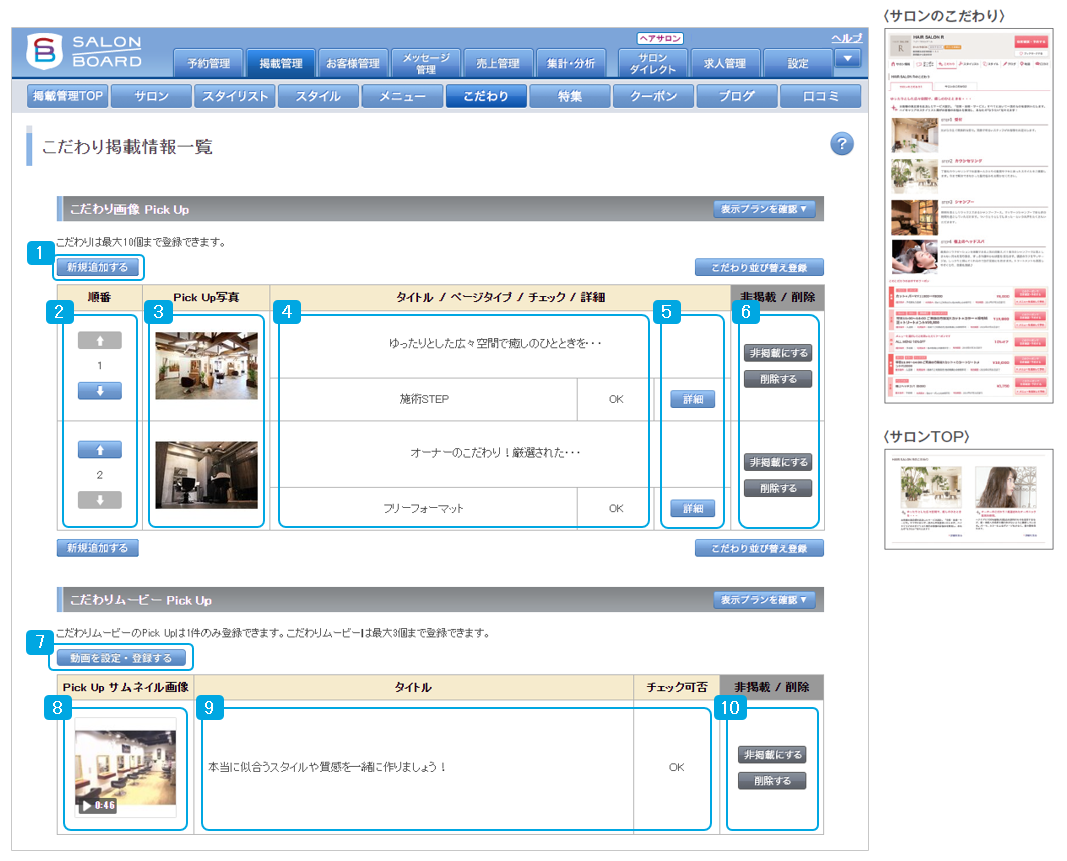Screen dimensions: 1067x861
Task: Open the second Pick Up salon photo
Action: [206, 475]
